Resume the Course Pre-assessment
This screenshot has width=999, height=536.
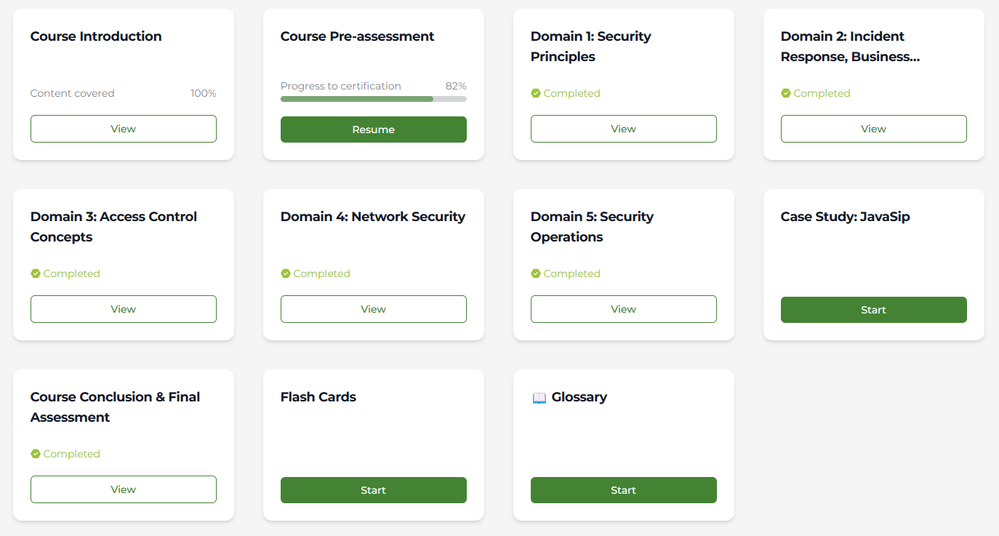pos(373,130)
